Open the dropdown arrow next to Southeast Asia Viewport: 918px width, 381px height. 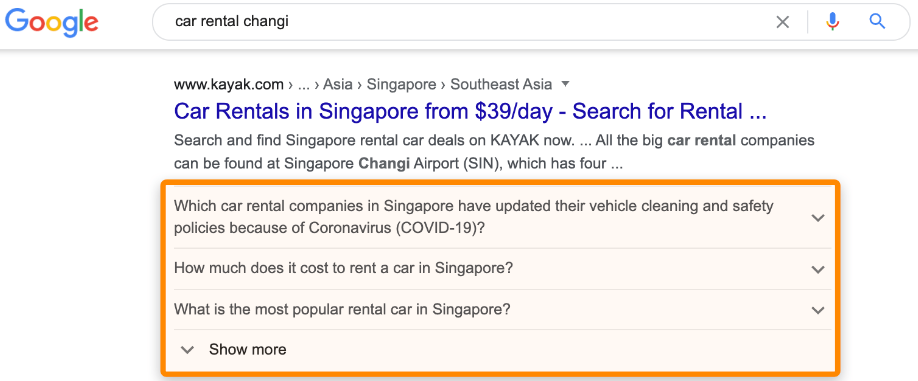coord(565,84)
